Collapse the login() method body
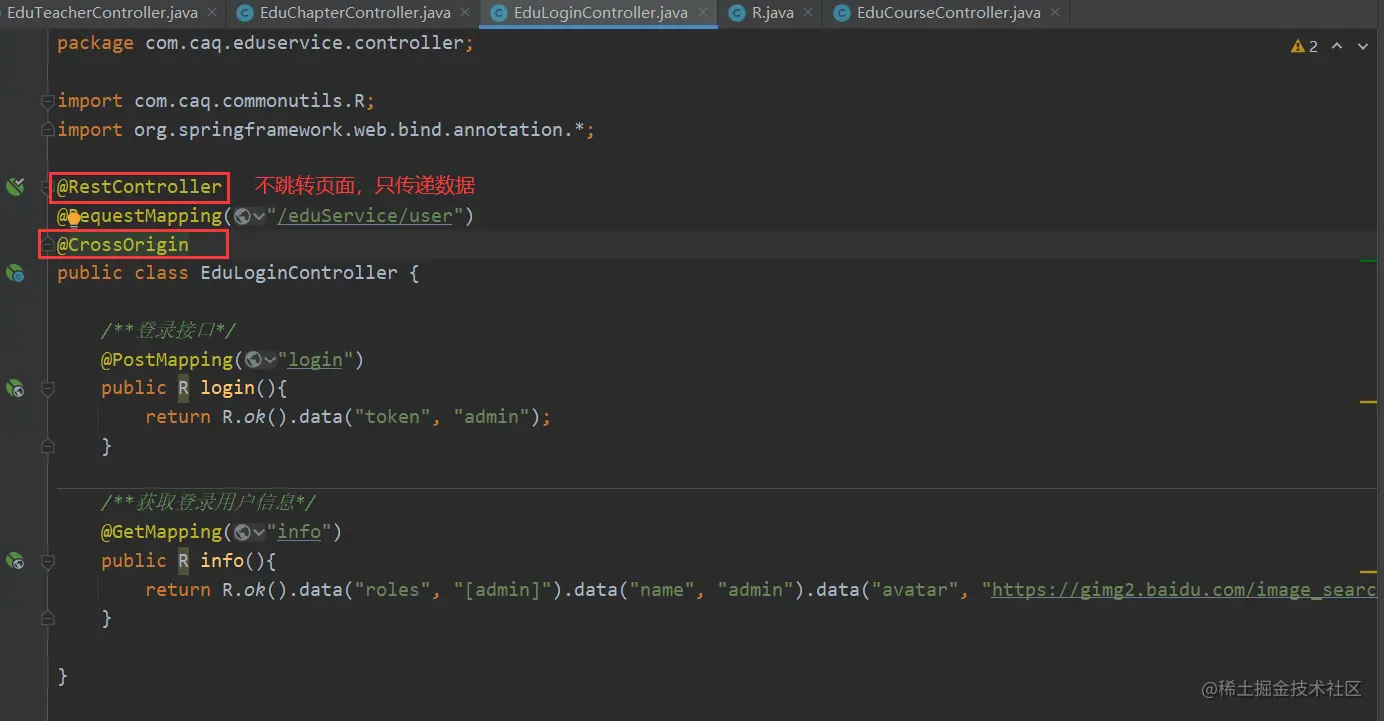The width and height of the screenshot is (1384, 721). click(x=47, y=388)
